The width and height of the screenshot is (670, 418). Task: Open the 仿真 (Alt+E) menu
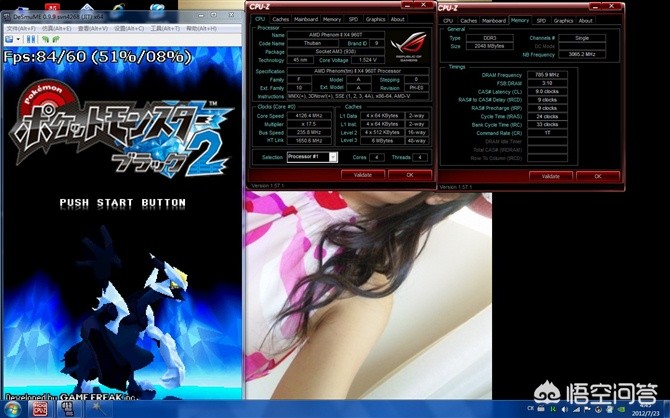pyautogui.click(x=60, y=29)
